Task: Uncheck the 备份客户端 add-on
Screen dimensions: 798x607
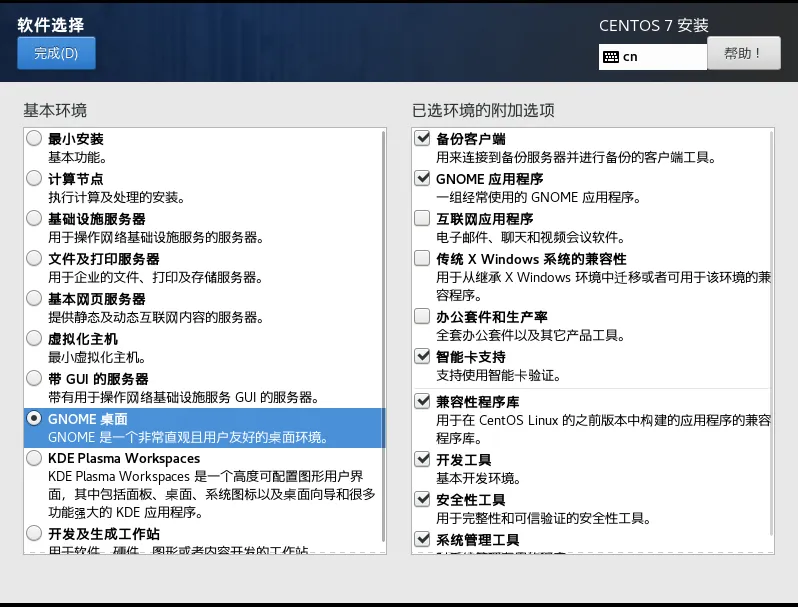Action: (422, 138)
